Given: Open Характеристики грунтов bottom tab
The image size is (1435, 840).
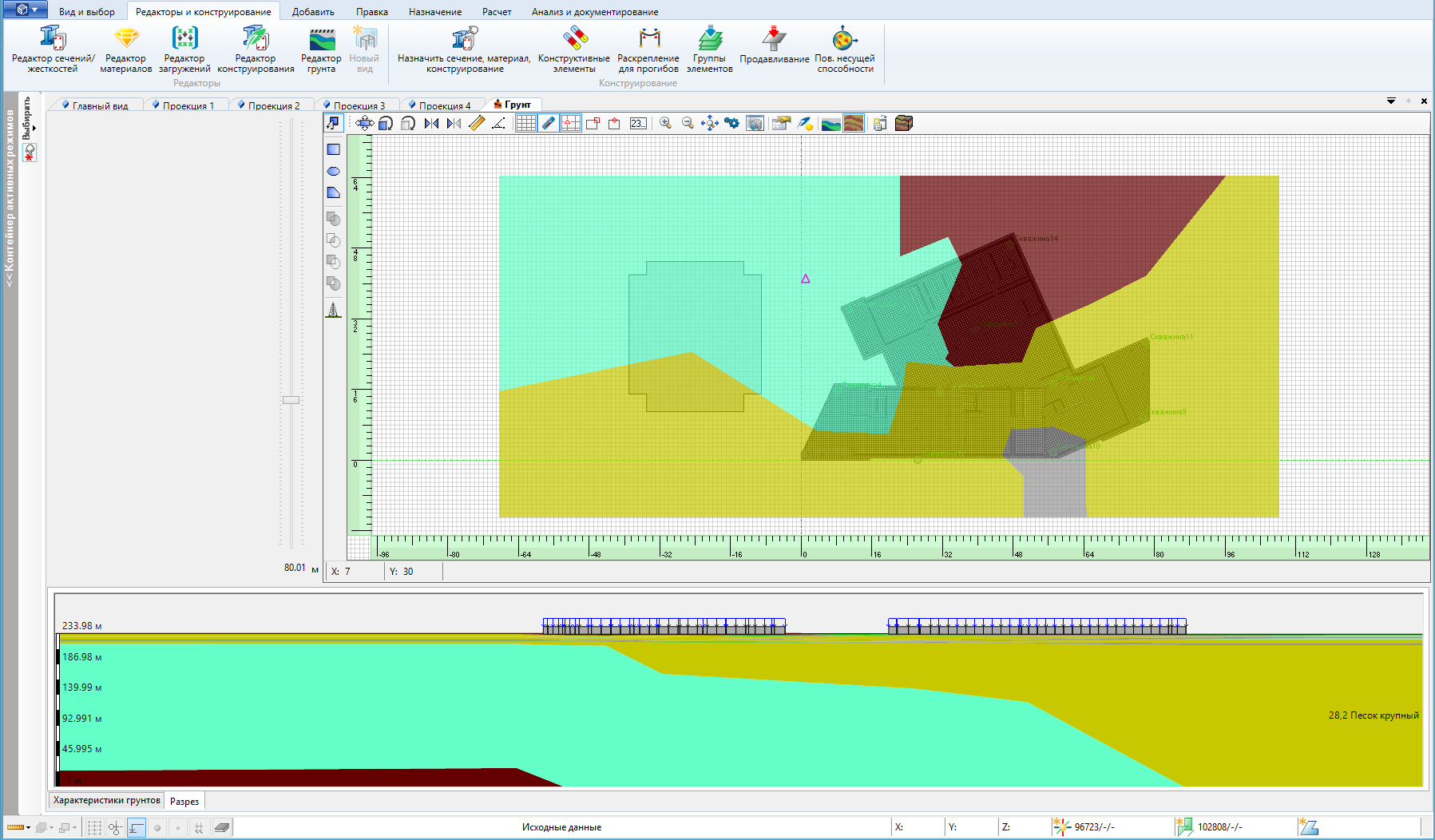Looking at the screenshot, I should pos(107,800).
